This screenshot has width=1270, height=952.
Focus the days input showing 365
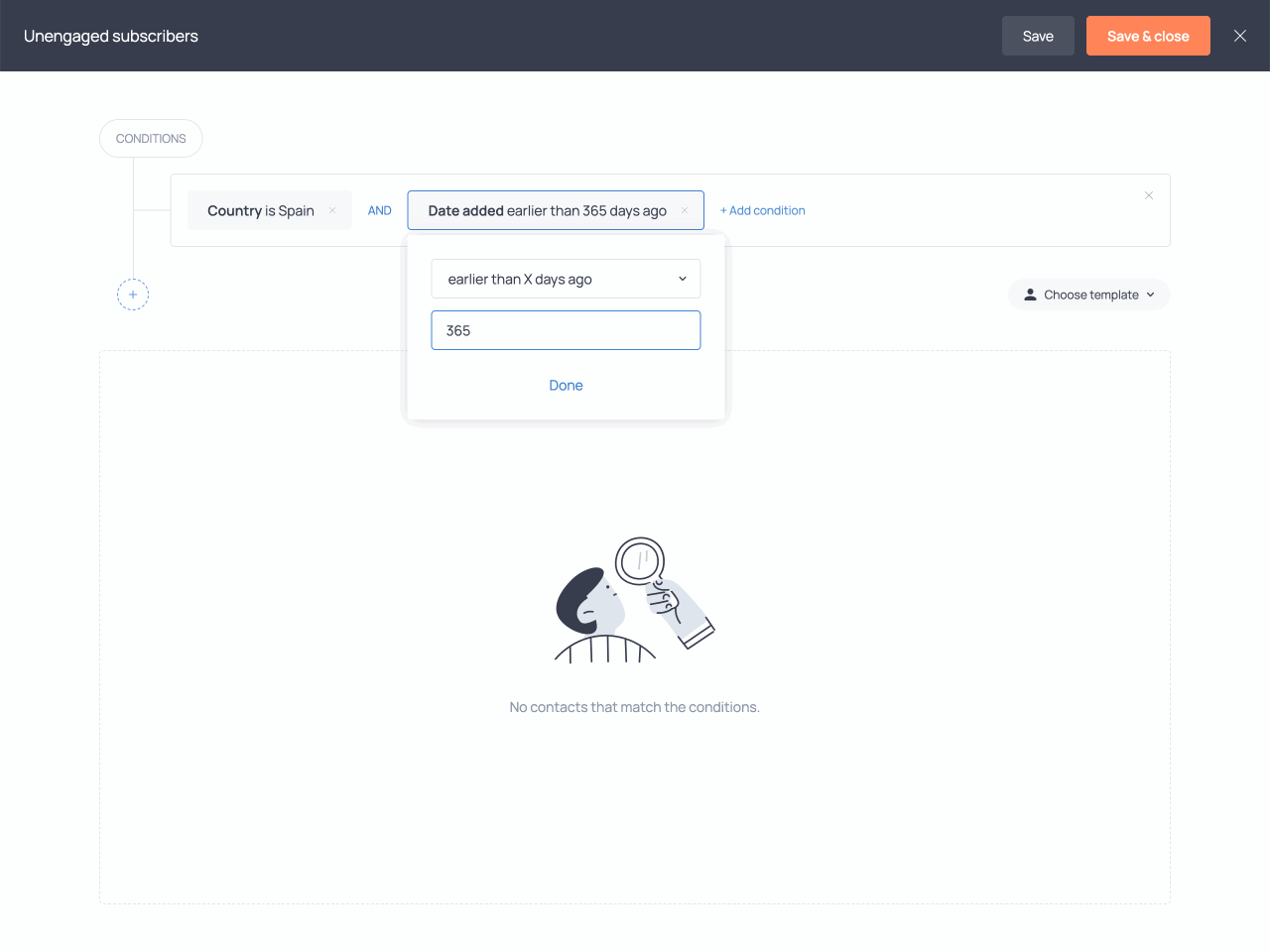click(x=566, y=330)
